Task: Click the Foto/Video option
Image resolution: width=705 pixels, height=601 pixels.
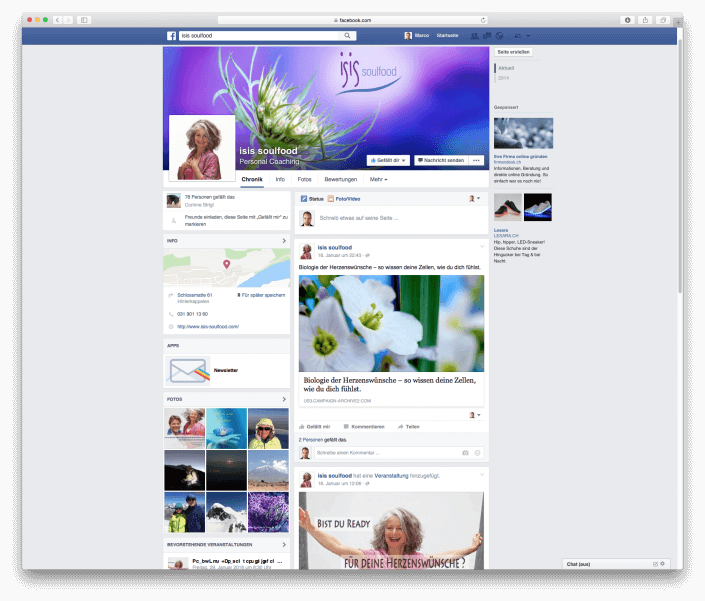Action: click(x=344, y=199)
